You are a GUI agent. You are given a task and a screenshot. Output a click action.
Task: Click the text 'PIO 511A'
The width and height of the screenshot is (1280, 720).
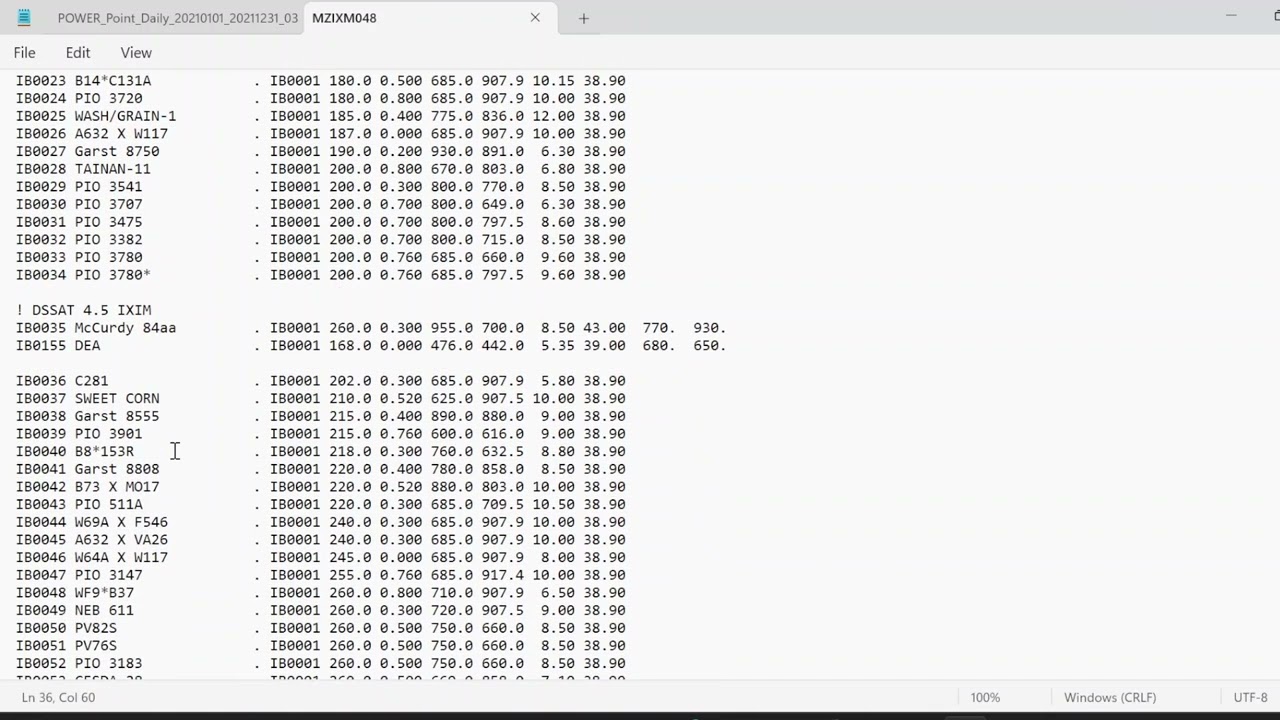tap(109, 505)
